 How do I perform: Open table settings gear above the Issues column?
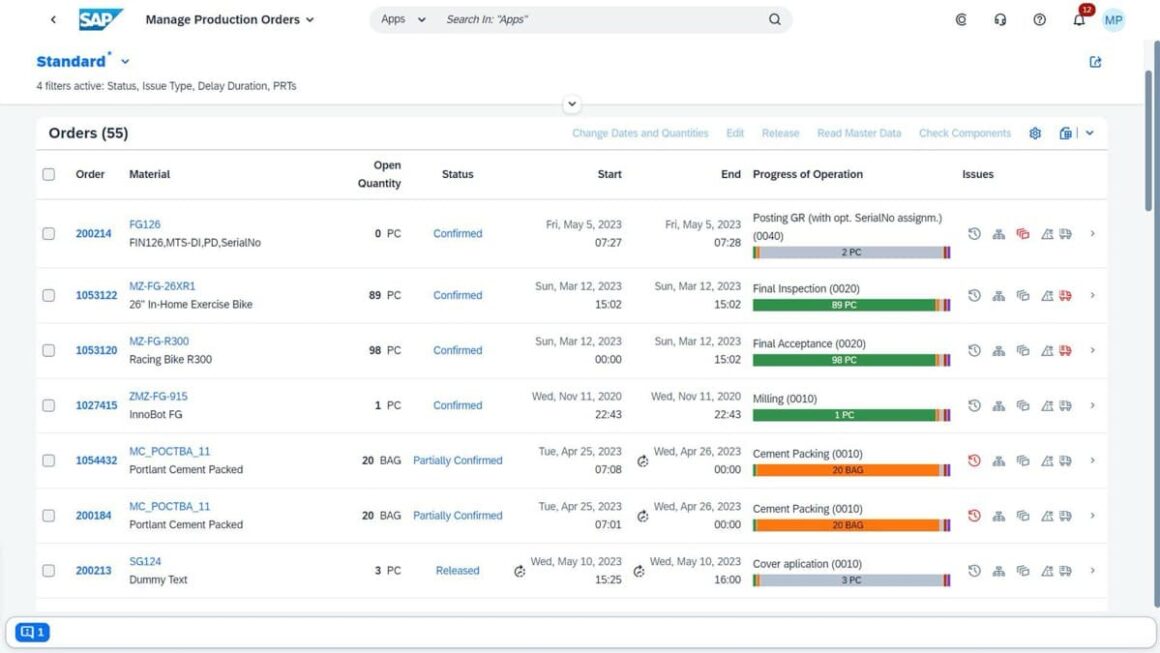1035,132
